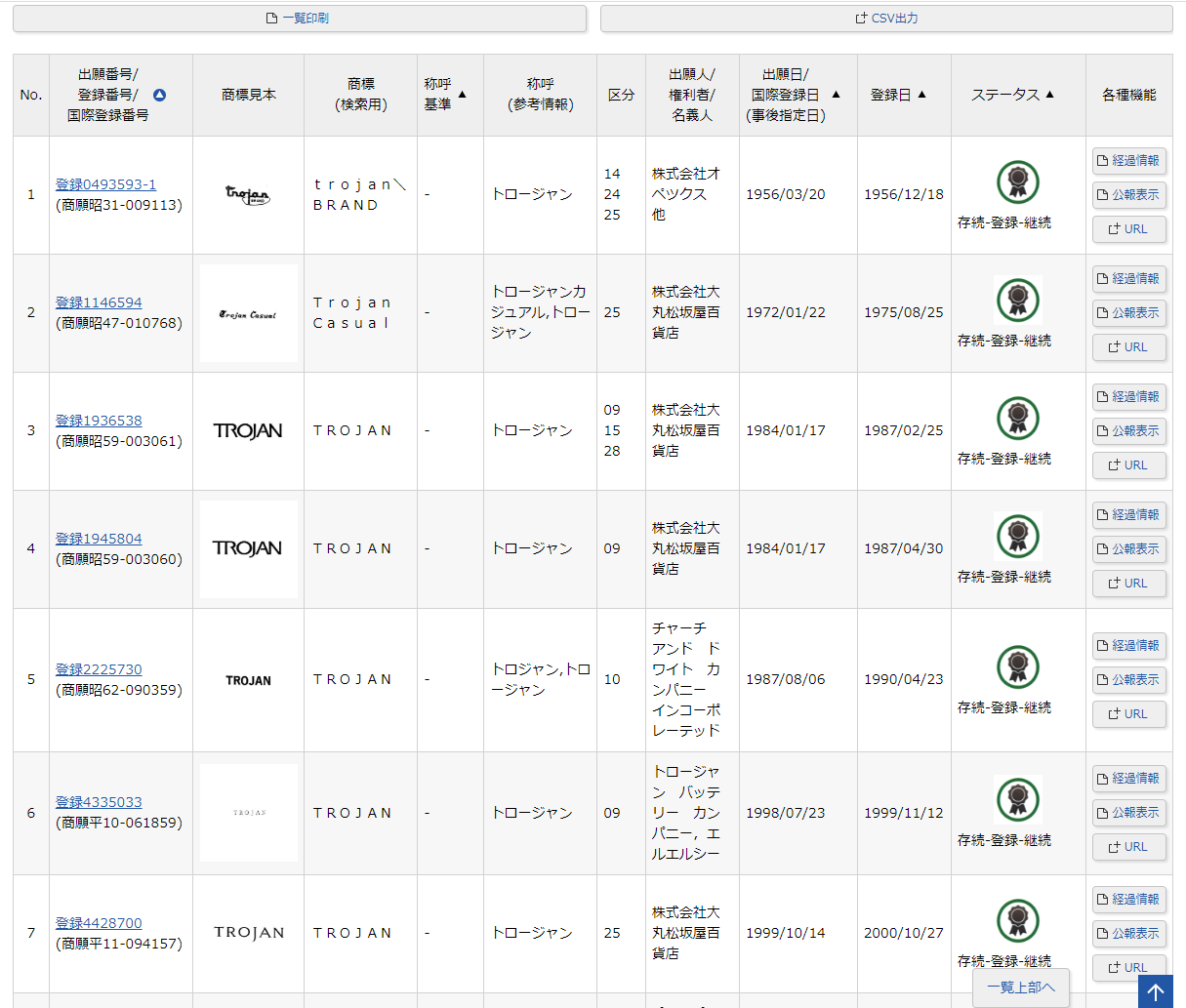Image resolution: width=1186 pixels, height=1008 pixels.
Task: Click status medal icon for 登録4428700
Action: [1018, 921]
